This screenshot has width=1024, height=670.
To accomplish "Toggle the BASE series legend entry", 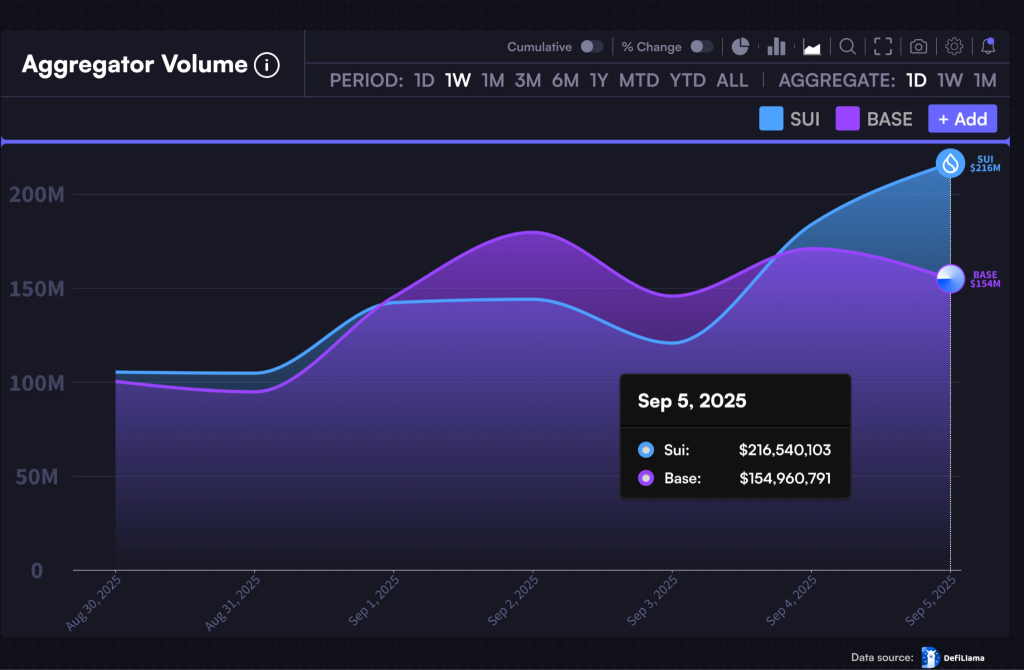I will 875,119.
